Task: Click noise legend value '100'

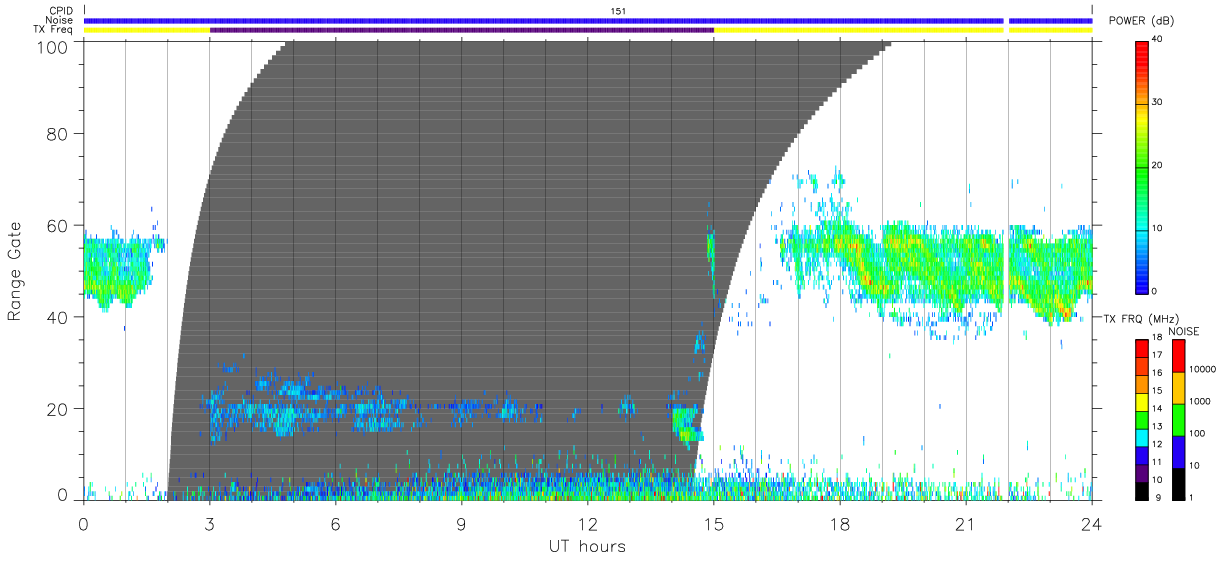Action: click(1198, 434)
